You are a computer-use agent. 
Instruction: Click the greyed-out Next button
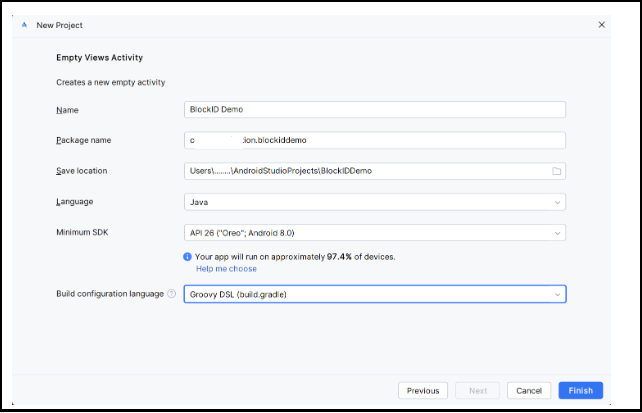tap(478, 391)
